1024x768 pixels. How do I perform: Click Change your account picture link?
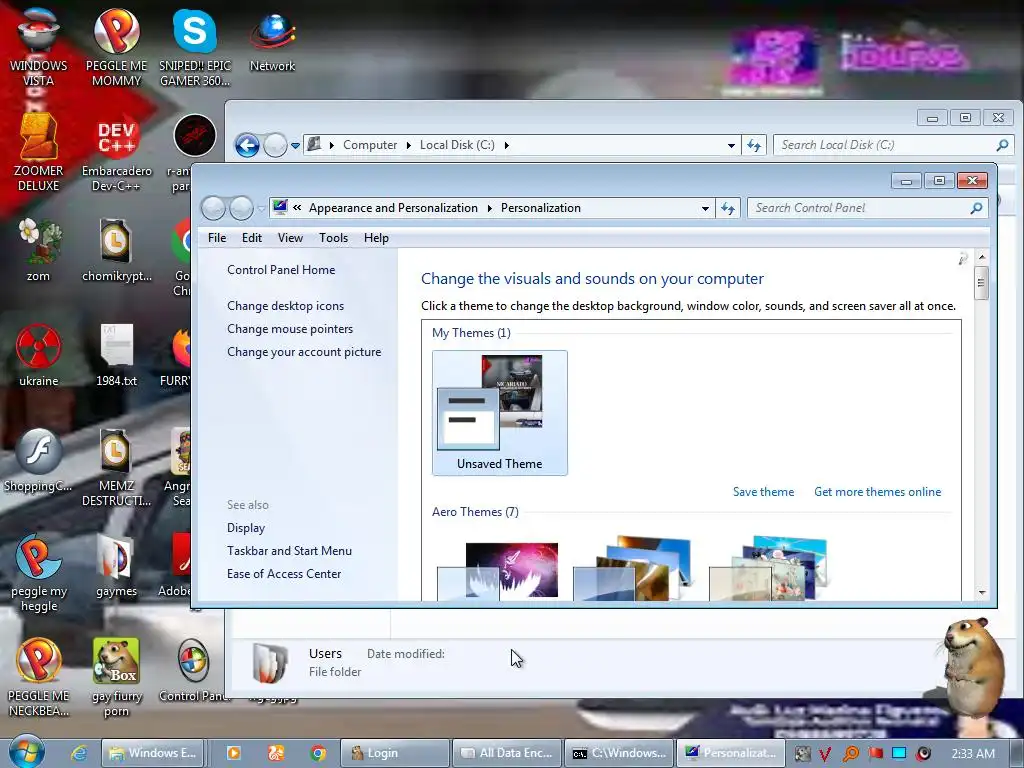point(304,351)
